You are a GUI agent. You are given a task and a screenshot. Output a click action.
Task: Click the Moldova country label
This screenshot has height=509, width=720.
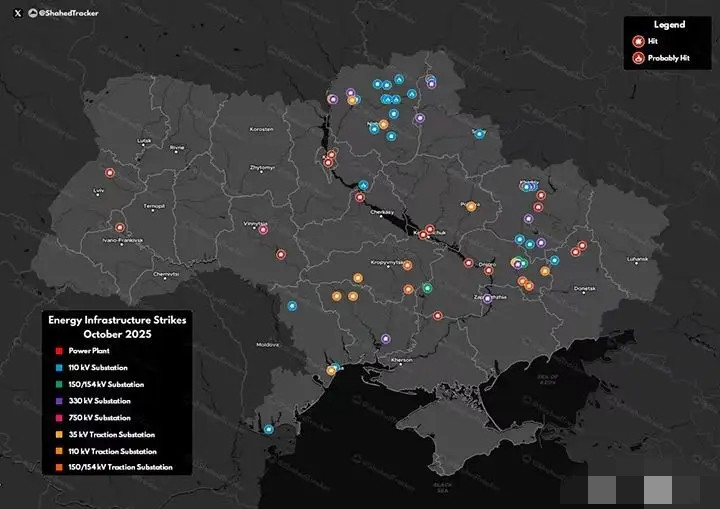pos(267,345)
